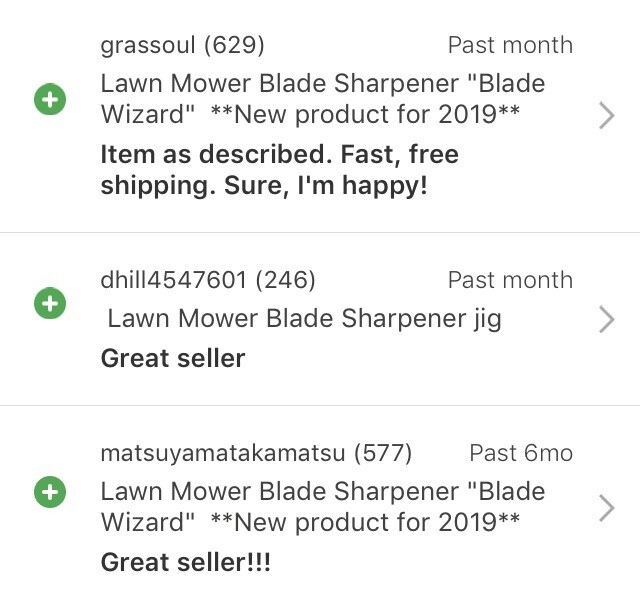640x606 pixels.
Task: Open grassoul's feedback details via right chevron
Action: 605,116
